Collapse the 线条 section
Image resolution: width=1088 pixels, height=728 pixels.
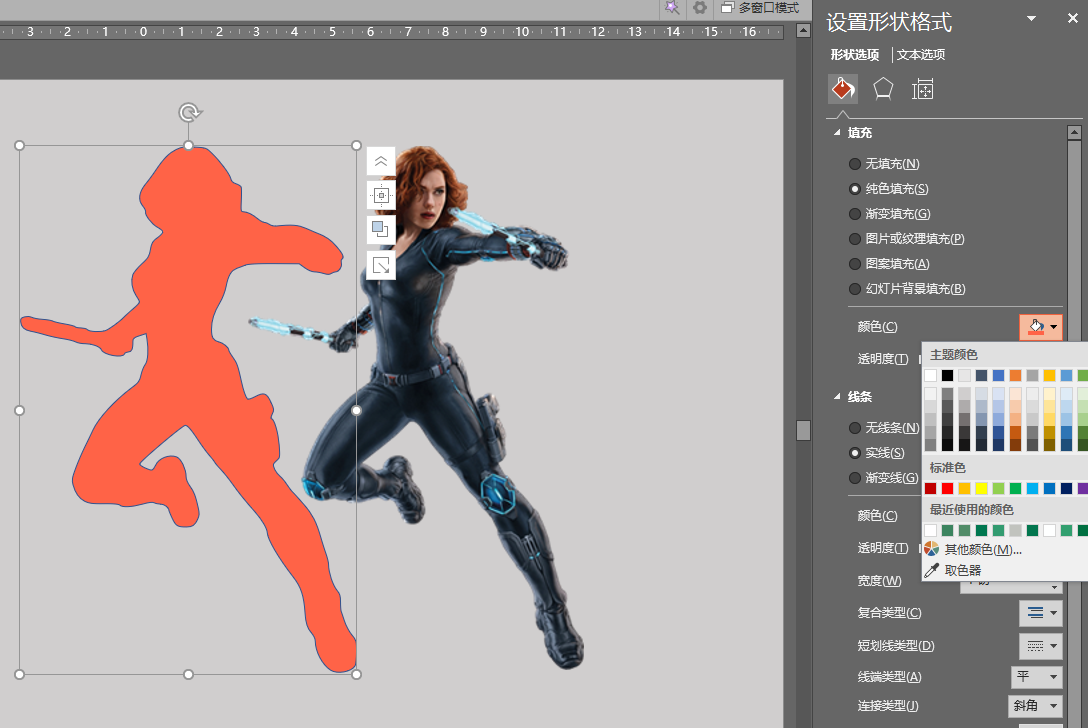click(837, 396)
